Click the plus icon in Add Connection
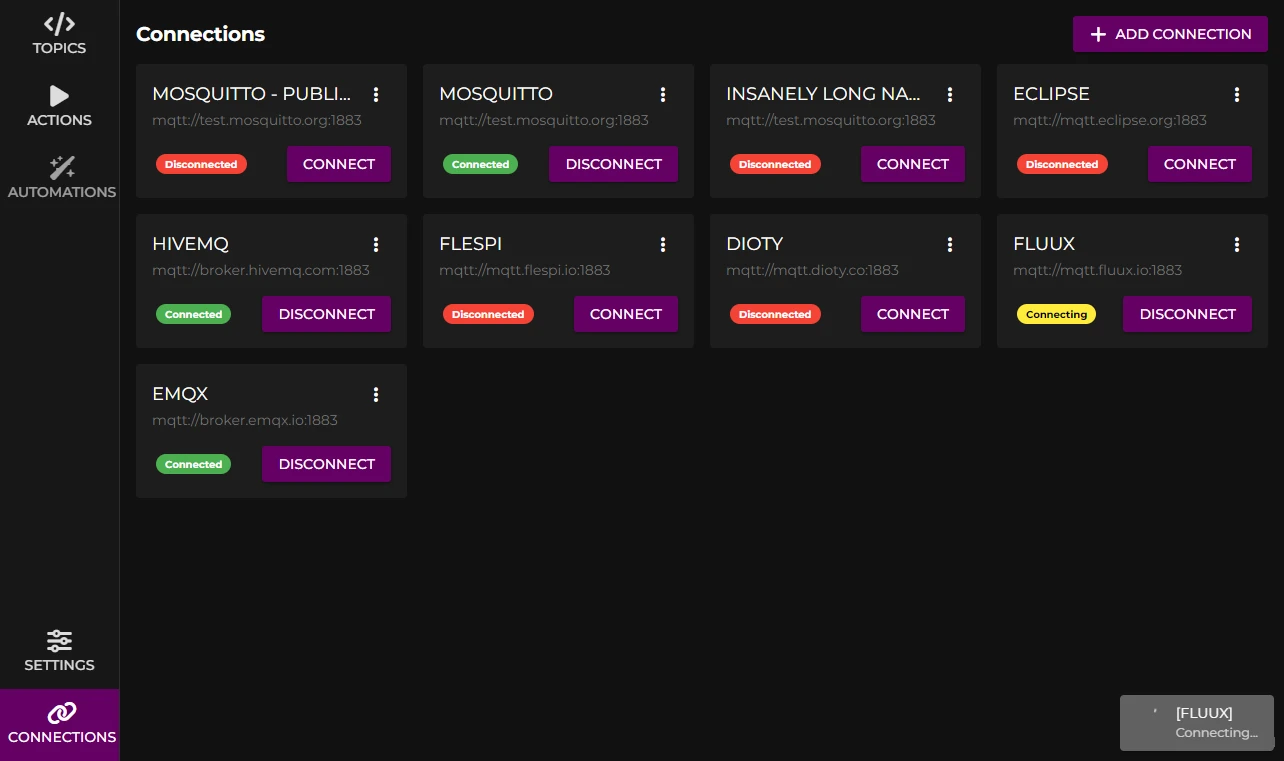The image size is (1284, 761). coord(1098,34)
